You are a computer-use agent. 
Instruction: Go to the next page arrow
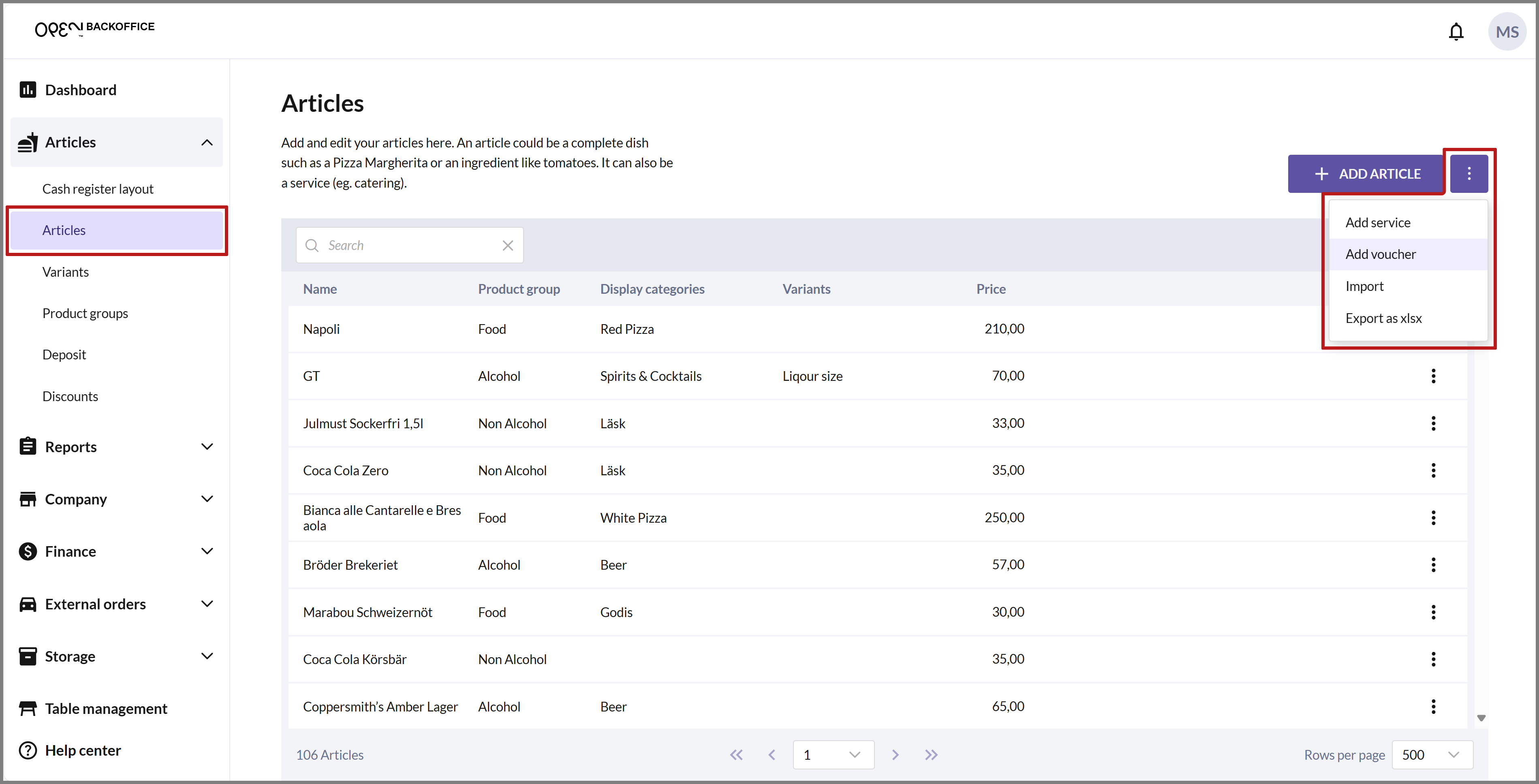(894, 755)
